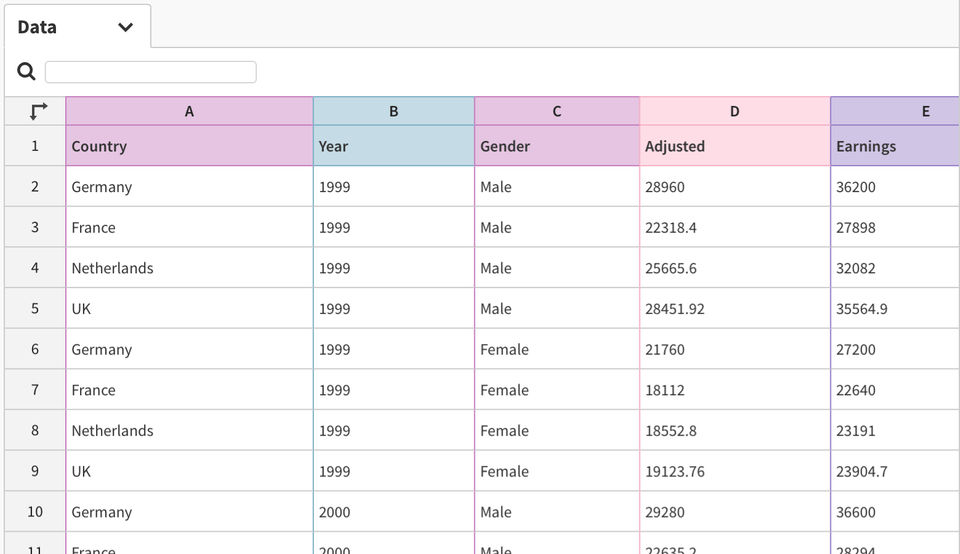This screenshot has width=960, height=554.
Task: Select column B header
Action: pyautogui.click(x=394, y=111)
